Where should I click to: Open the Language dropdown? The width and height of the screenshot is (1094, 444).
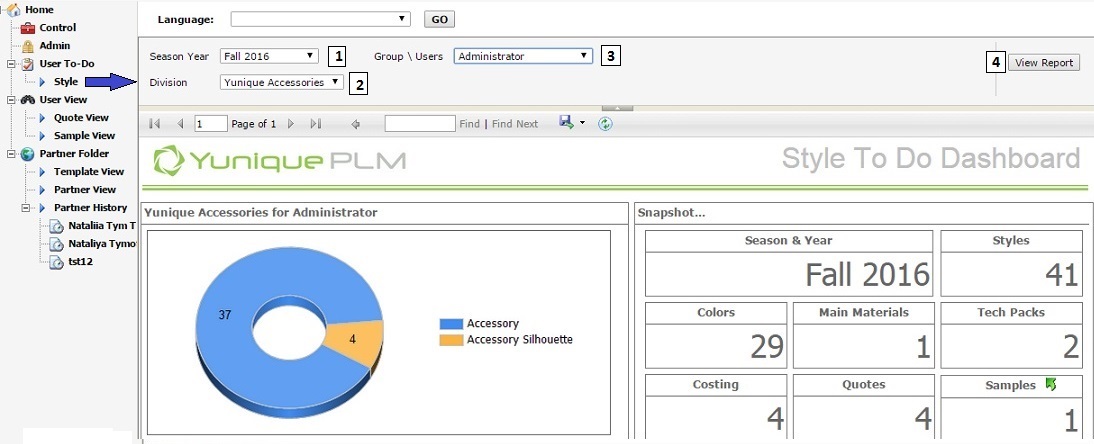coord(320,19)
